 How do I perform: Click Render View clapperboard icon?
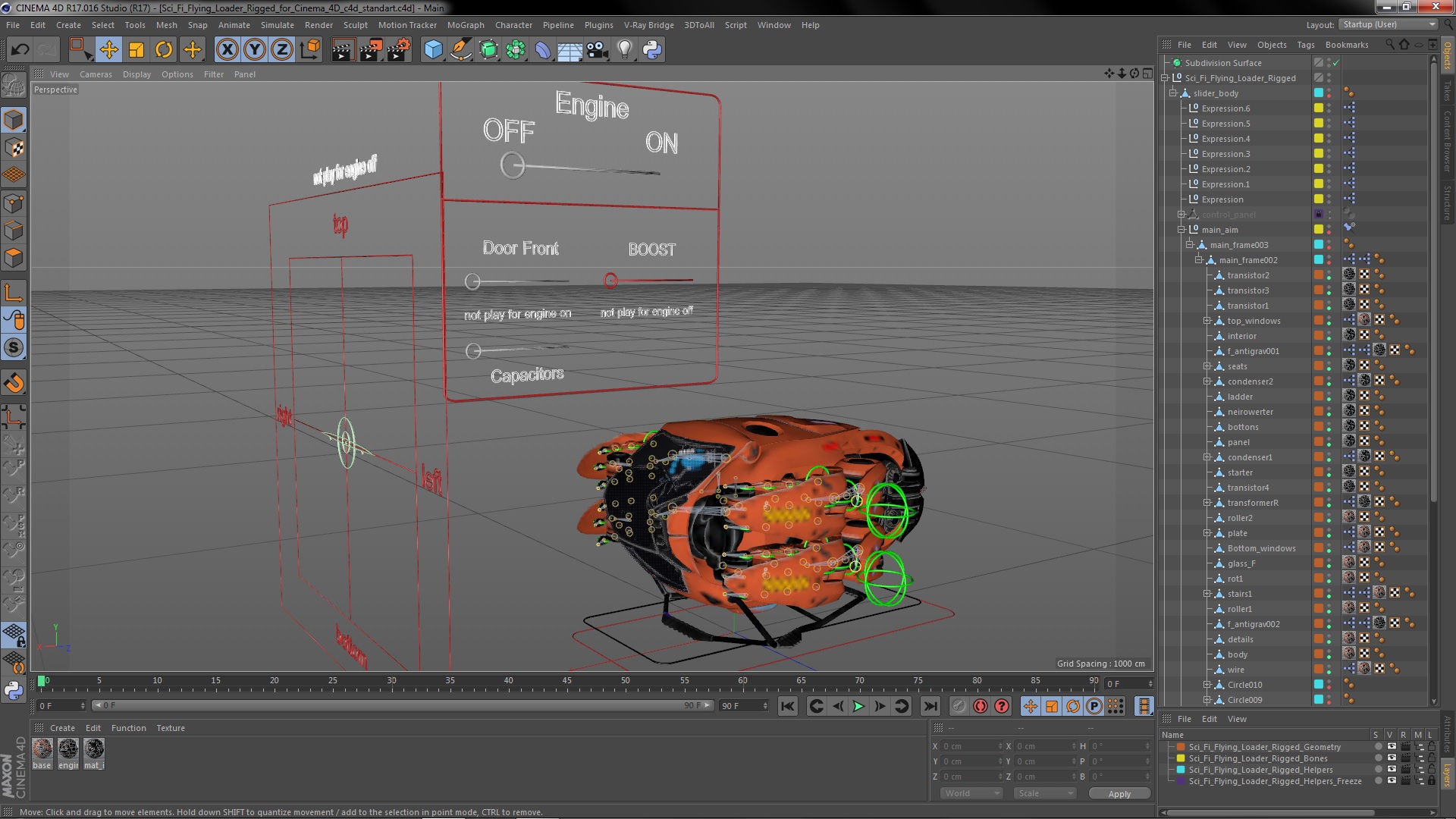point(343,50)
